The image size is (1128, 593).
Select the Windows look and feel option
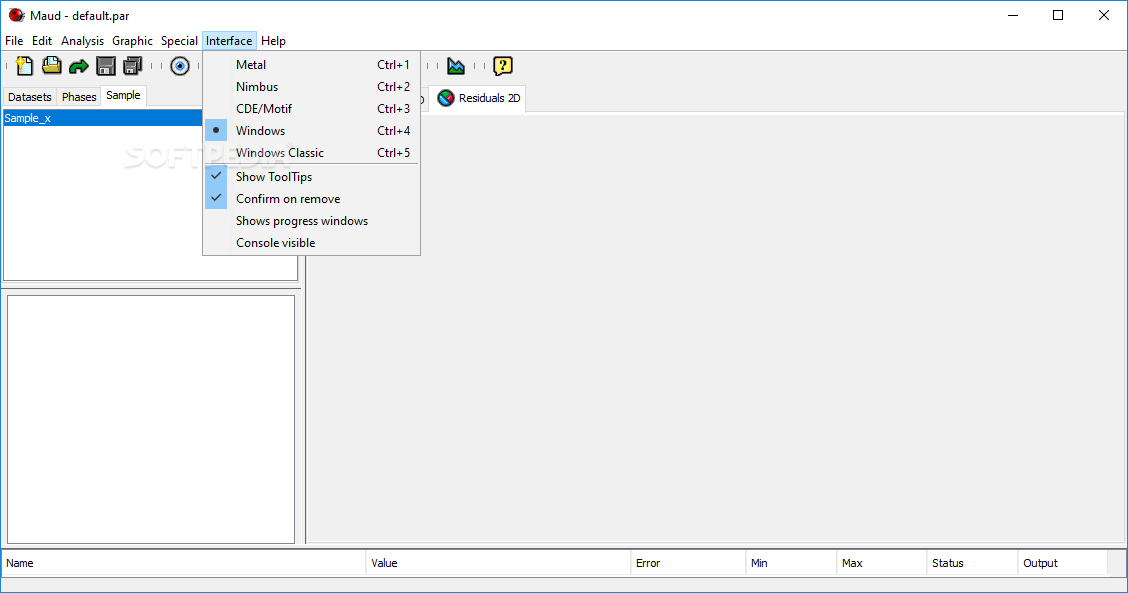pyautogui.click(x=311, y=131)
